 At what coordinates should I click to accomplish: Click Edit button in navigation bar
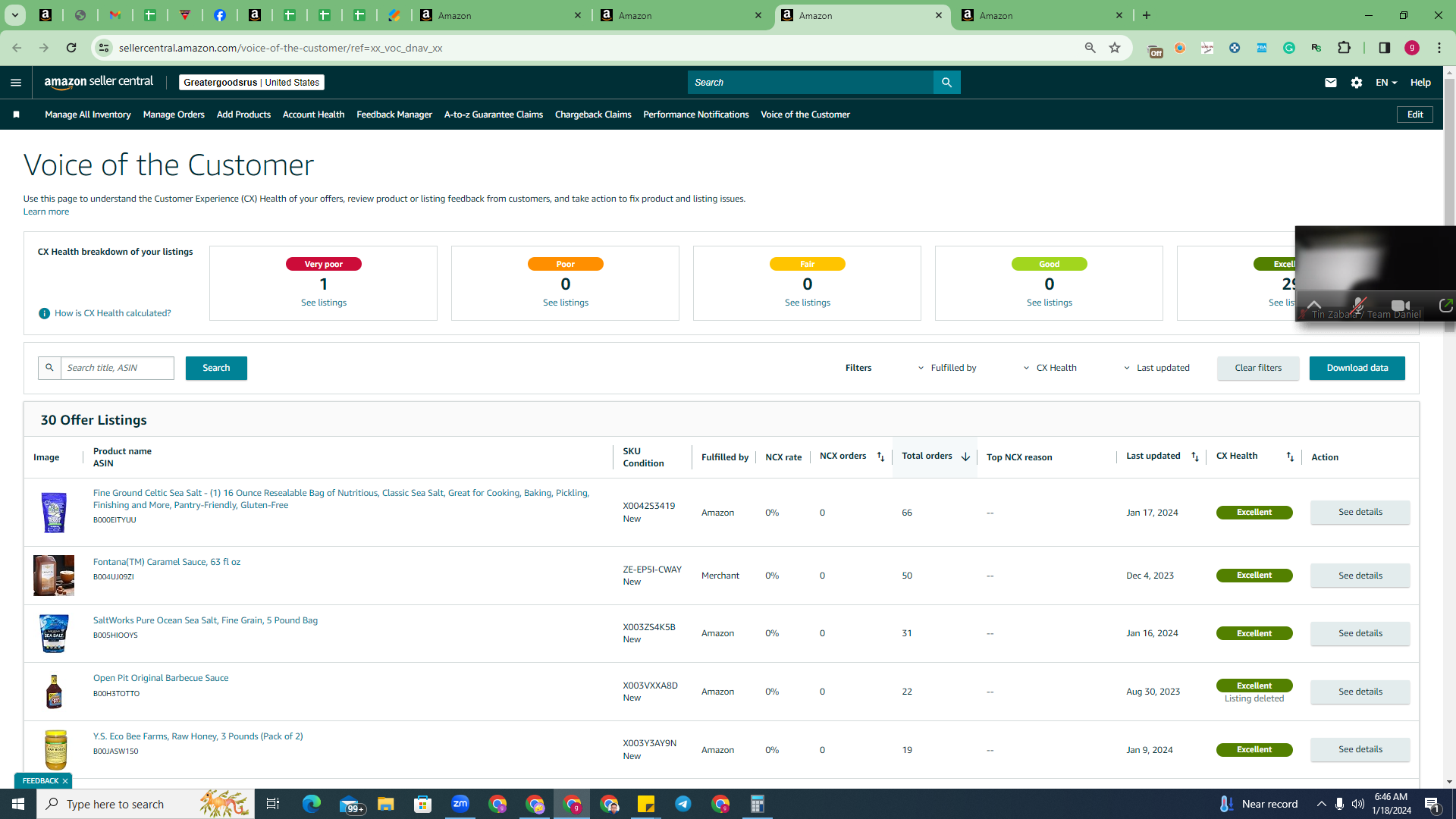click(x=1415, y=115)
